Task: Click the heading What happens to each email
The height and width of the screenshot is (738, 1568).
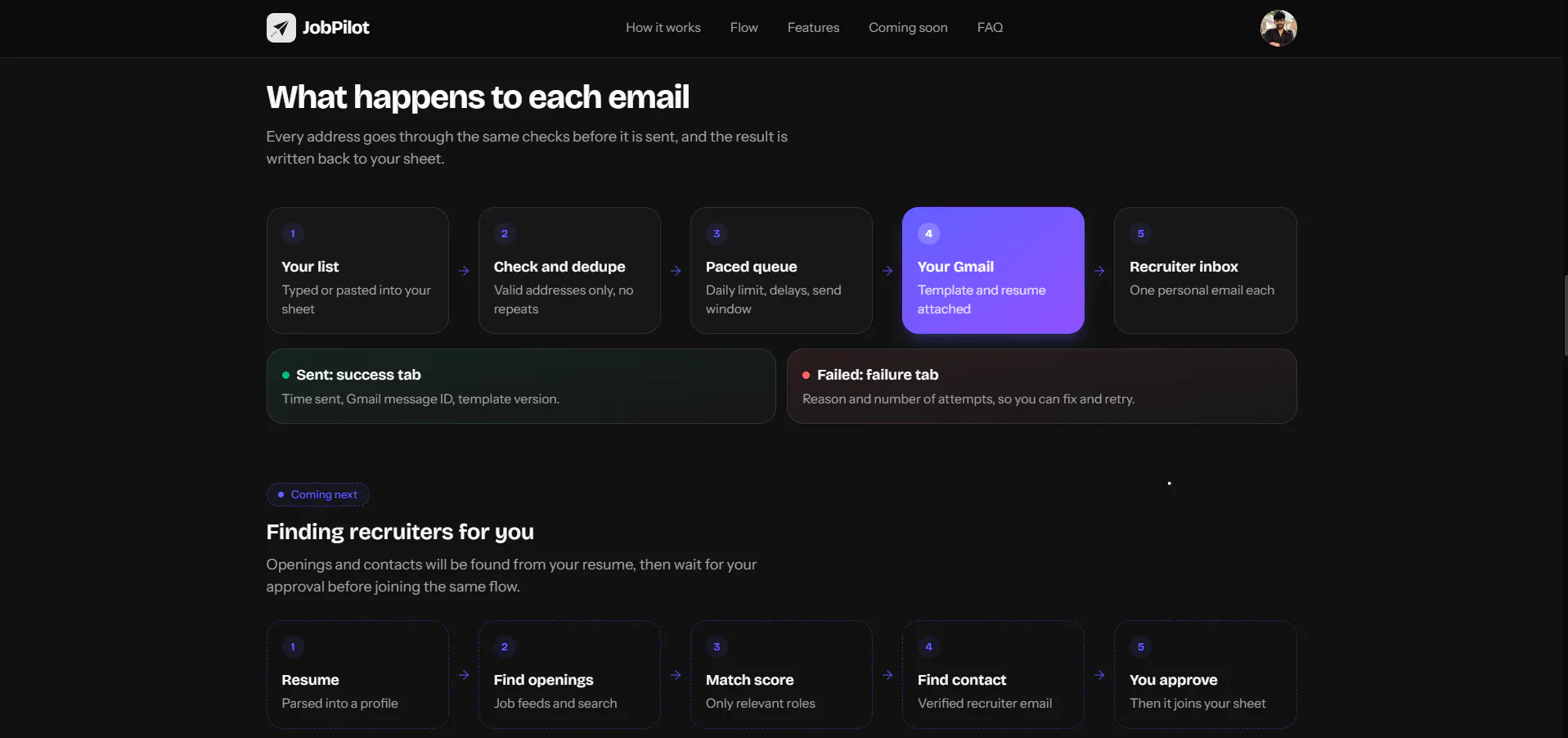Action: (x=478, y=97)
